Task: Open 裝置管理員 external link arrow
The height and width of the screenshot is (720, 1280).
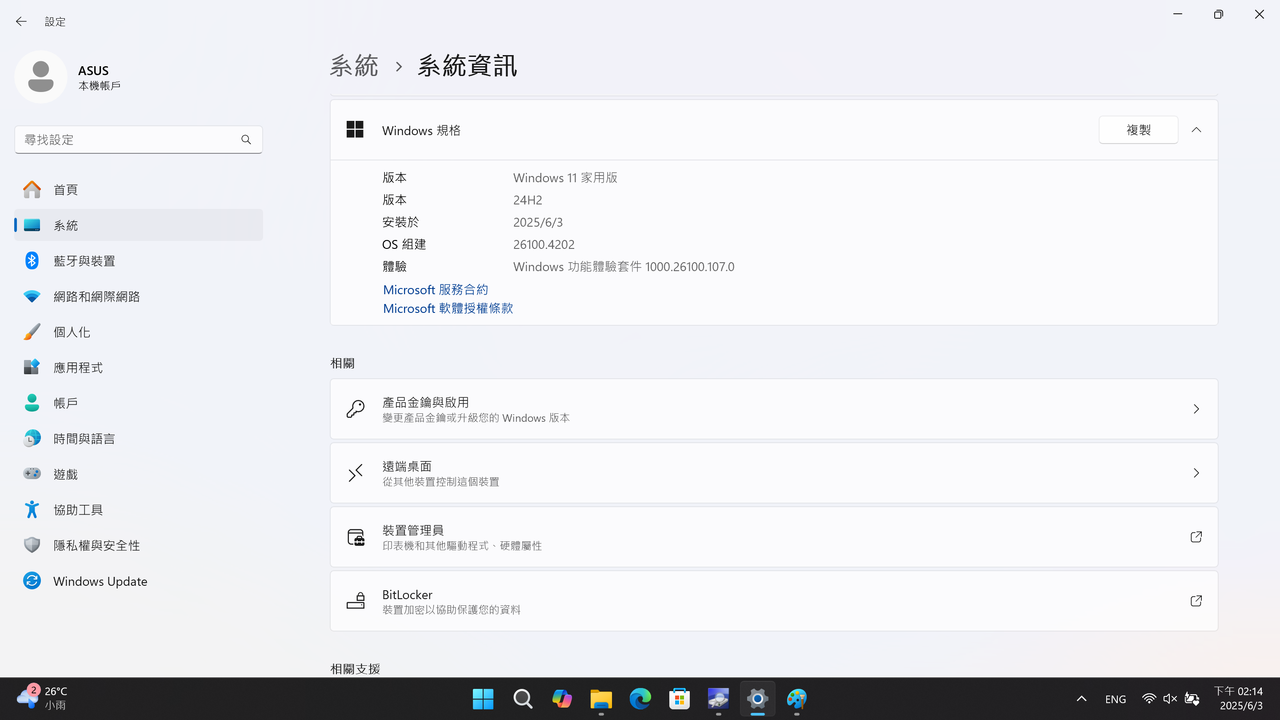Action: 1196,537
